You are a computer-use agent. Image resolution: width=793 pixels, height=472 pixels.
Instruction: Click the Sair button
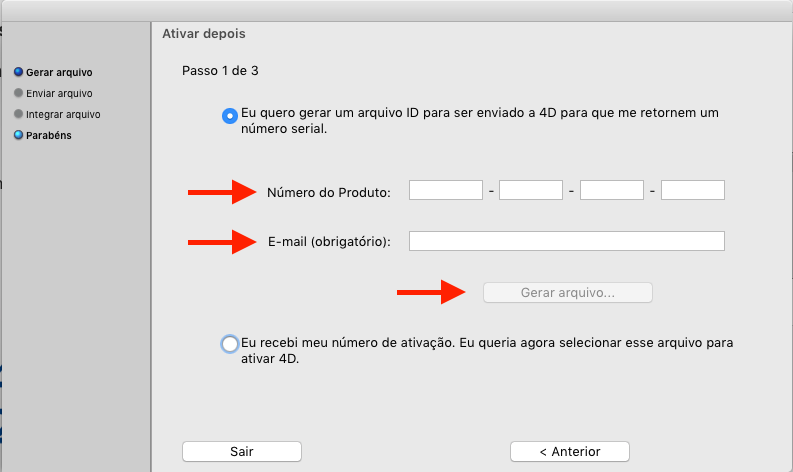click(241, 452)
